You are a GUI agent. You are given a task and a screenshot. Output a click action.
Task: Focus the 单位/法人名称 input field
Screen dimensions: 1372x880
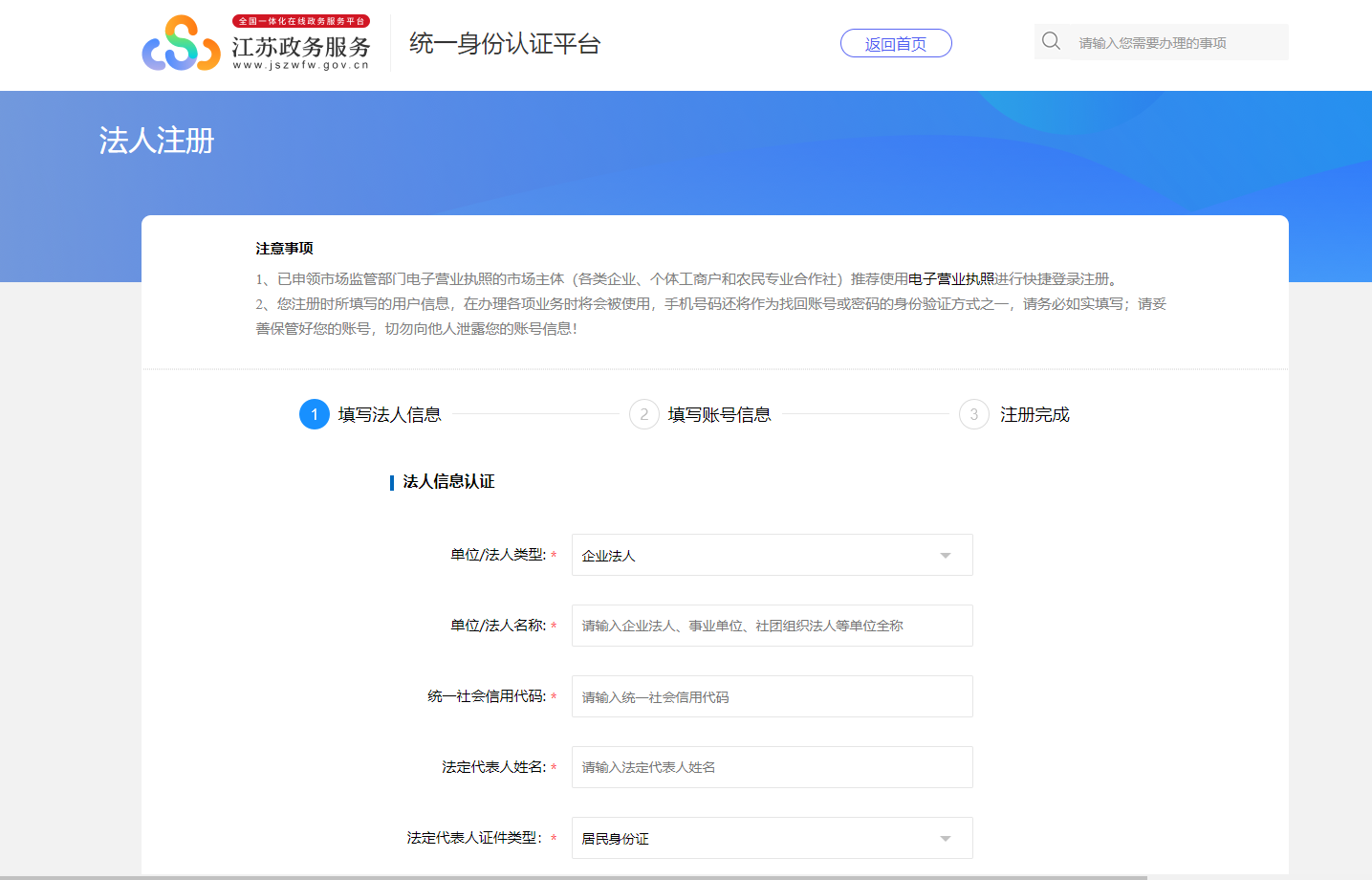[x=772, y=626]
